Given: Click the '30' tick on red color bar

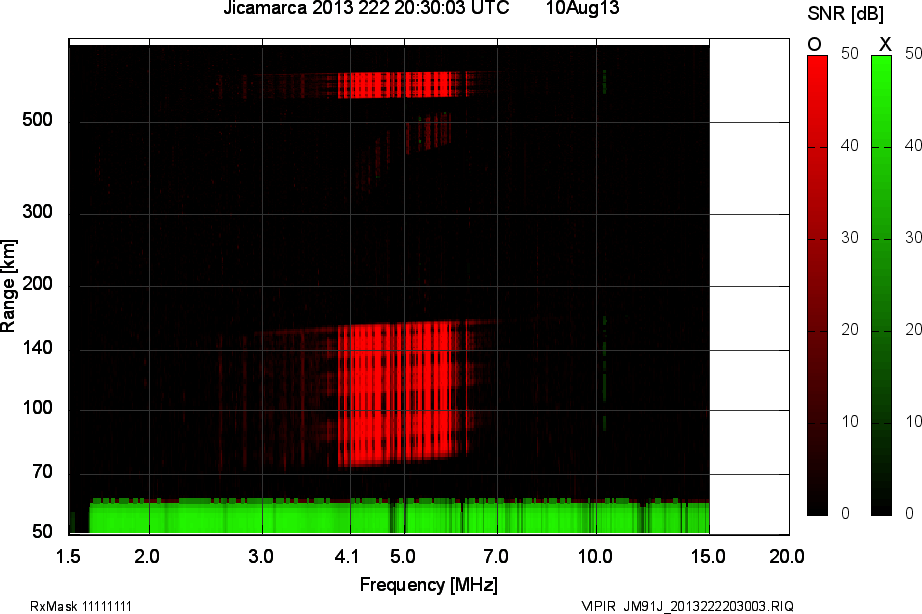Looking at the screenshot, I should 850,238.
